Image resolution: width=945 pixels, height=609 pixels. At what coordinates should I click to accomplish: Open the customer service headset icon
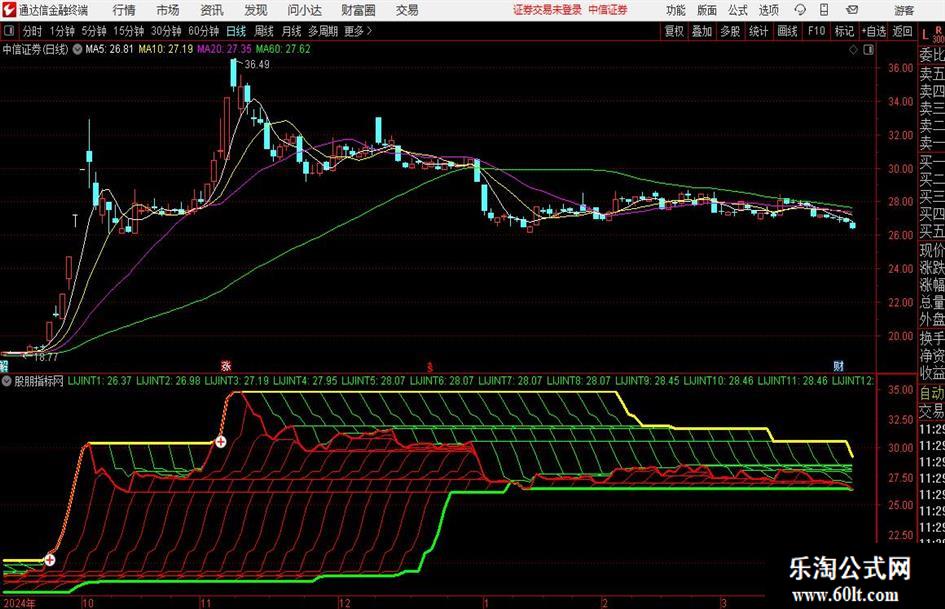[800, 10]
